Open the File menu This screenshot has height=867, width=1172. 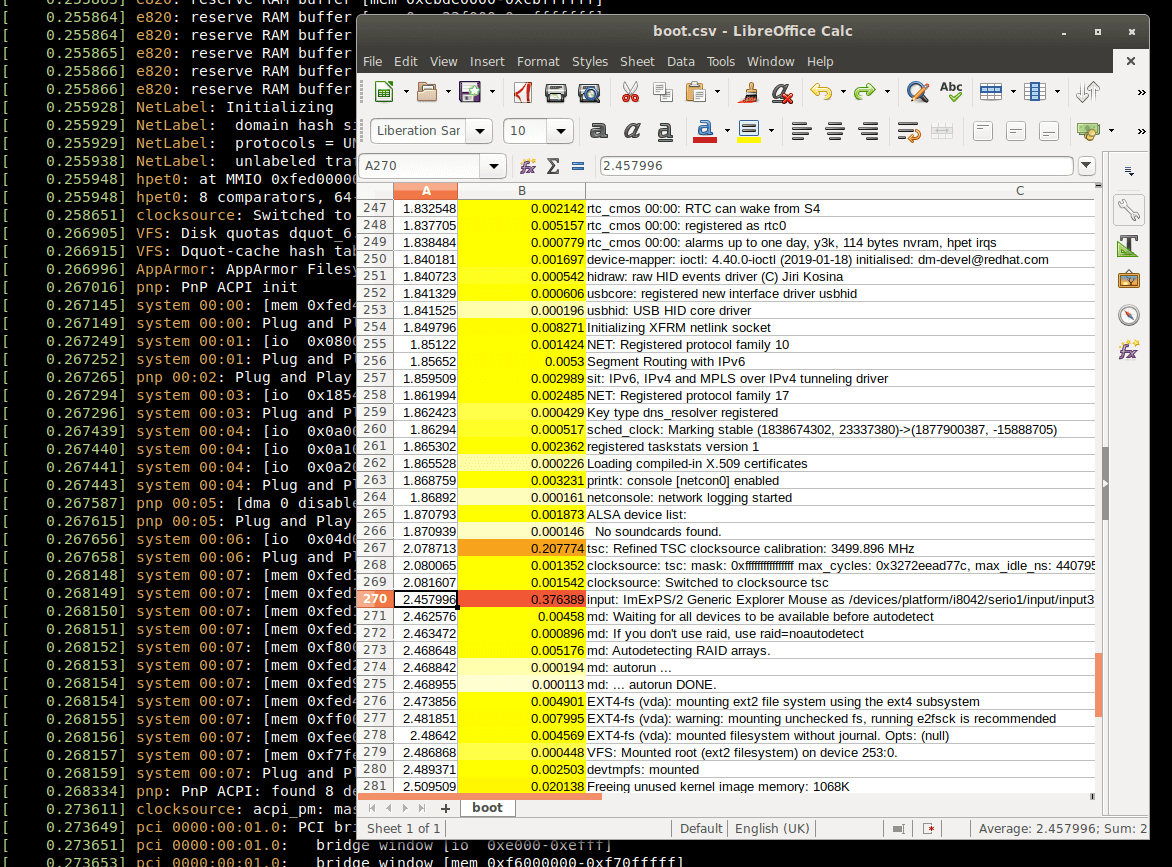coord(372,61)
